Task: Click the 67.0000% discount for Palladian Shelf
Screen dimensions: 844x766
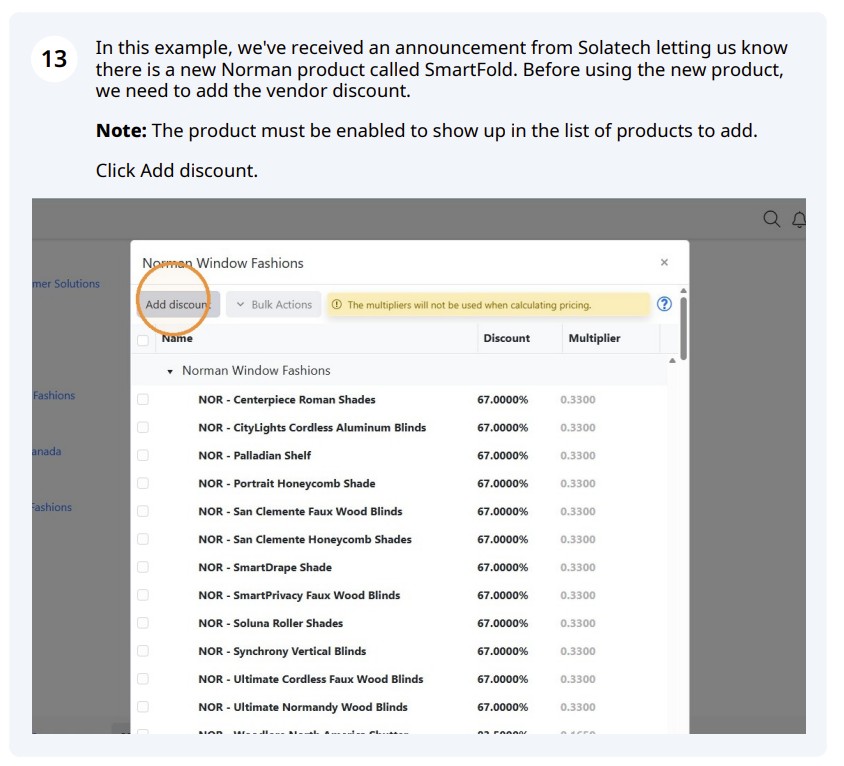Action: [503, 455]
